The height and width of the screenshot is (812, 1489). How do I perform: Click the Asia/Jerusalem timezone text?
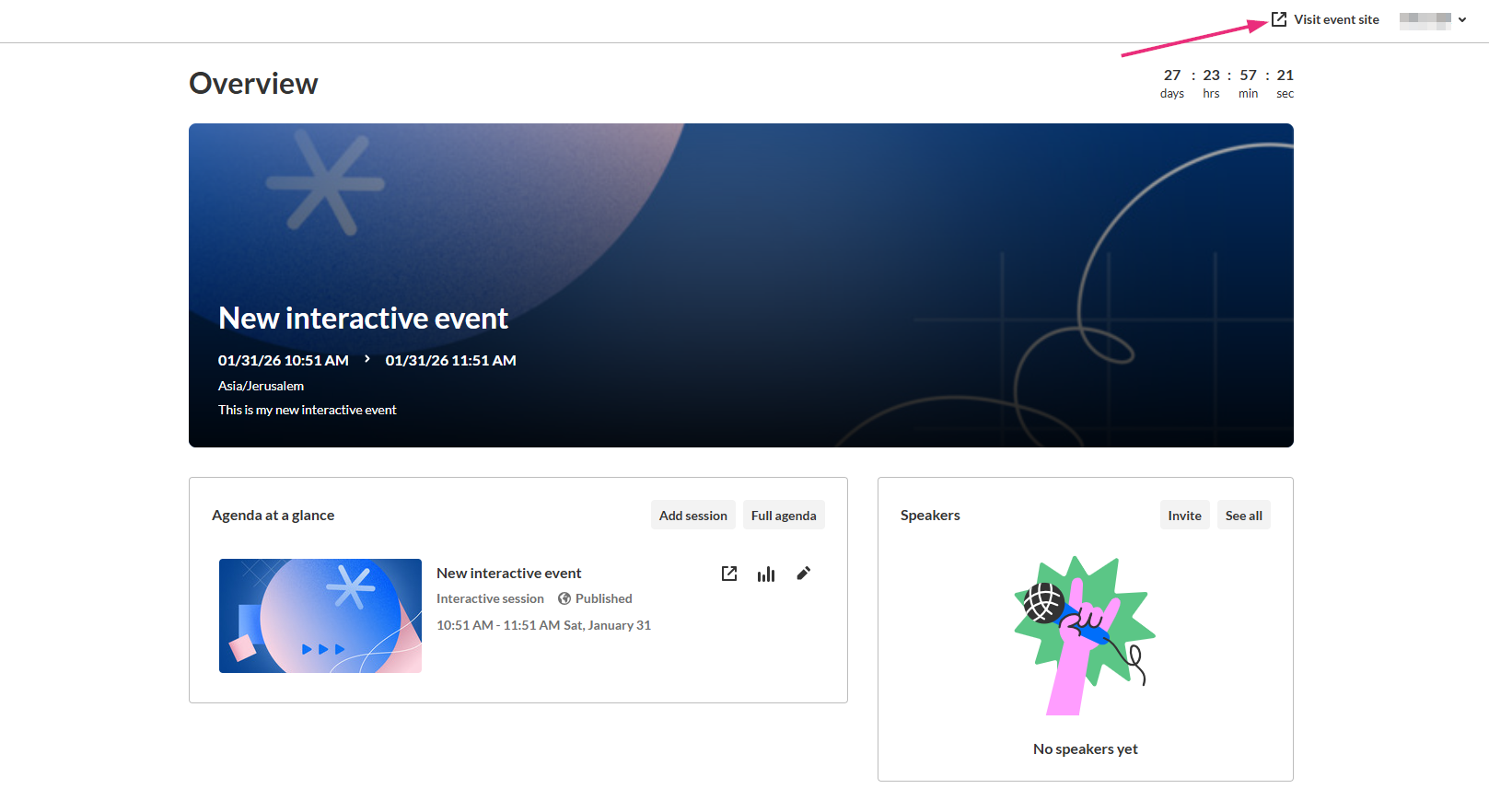click(x=261, y=386)
